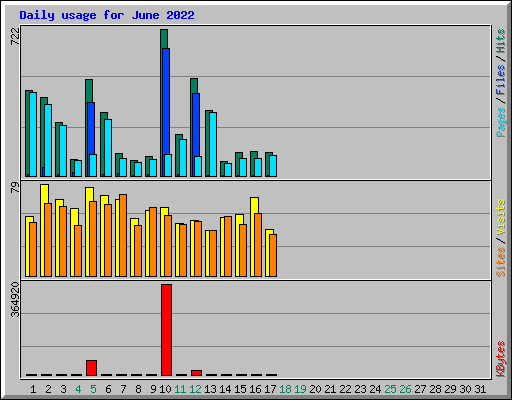The height and width of the screenshot is (400, 512).
Task: Click the tall blue files bar for day 10
Action: pos(166,100)
